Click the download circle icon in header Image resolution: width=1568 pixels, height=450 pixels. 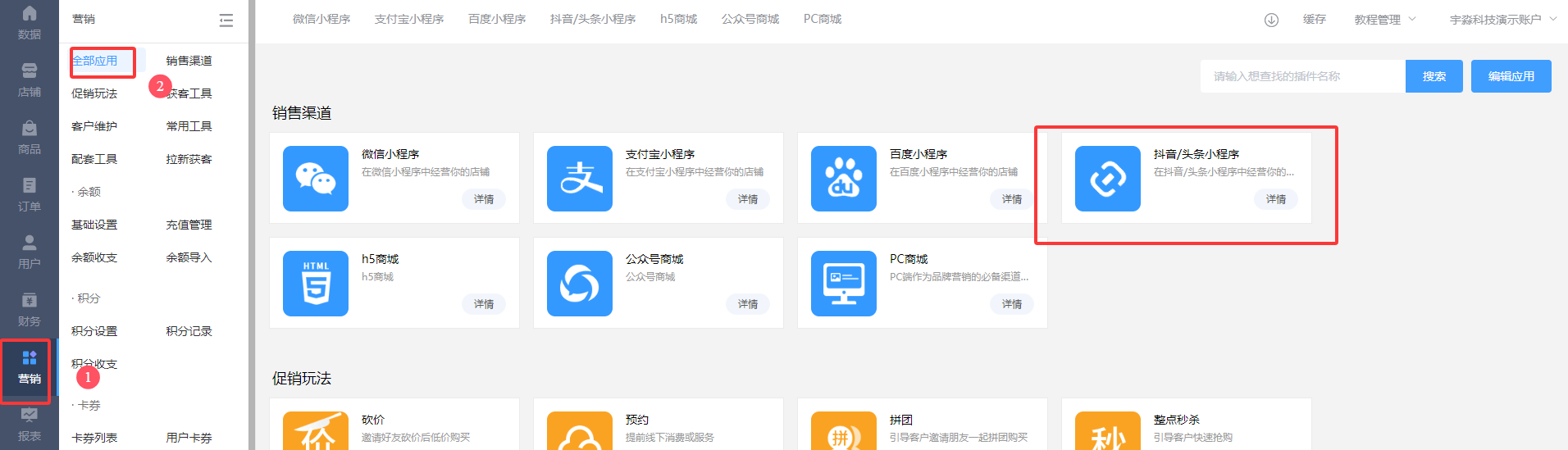click(1271, 20)
